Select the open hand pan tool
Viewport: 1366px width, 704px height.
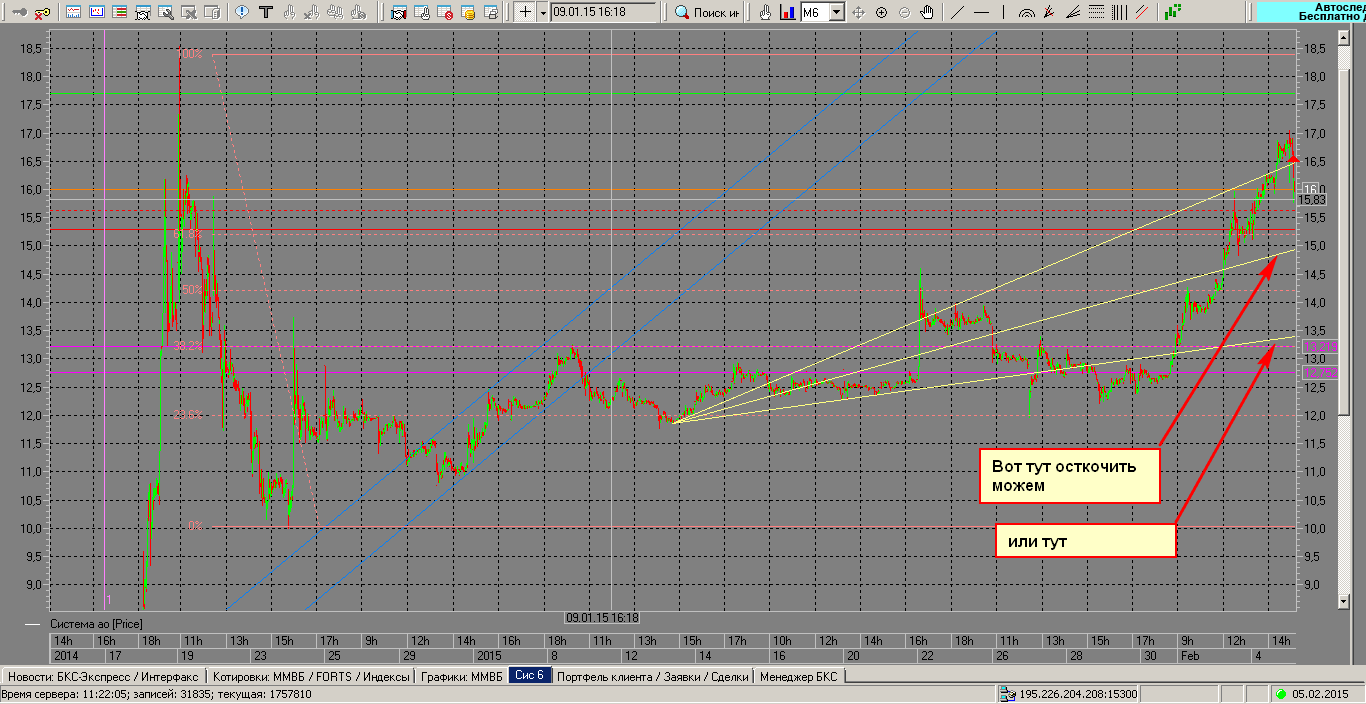927,13
